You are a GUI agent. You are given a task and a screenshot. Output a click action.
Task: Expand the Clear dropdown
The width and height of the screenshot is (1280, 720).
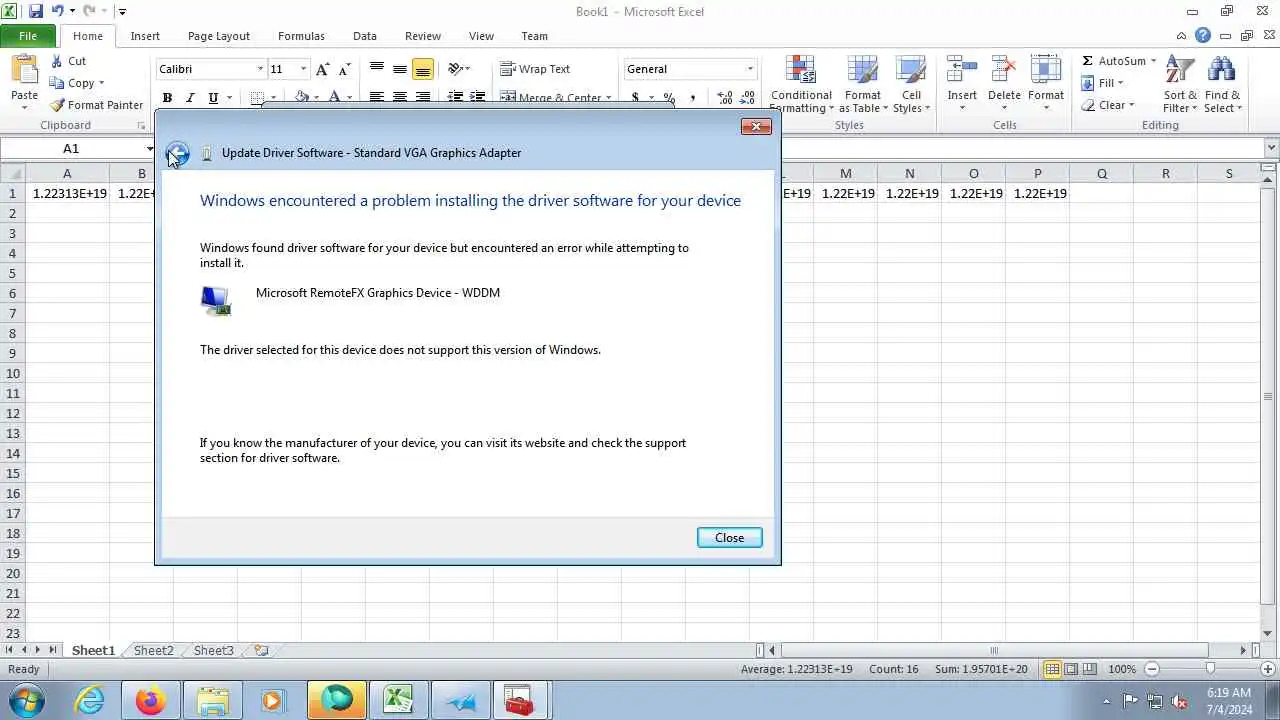tap(1131, 105)
